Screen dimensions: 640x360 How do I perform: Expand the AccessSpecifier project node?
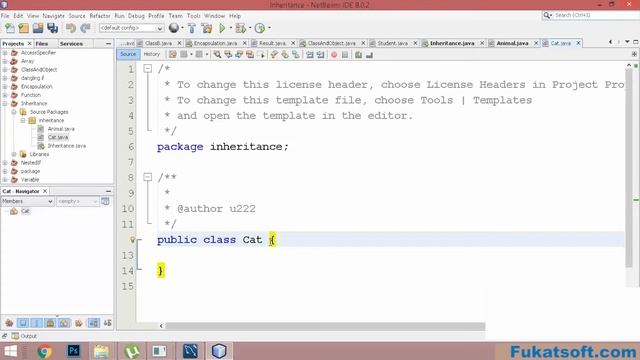click(5, 53)
